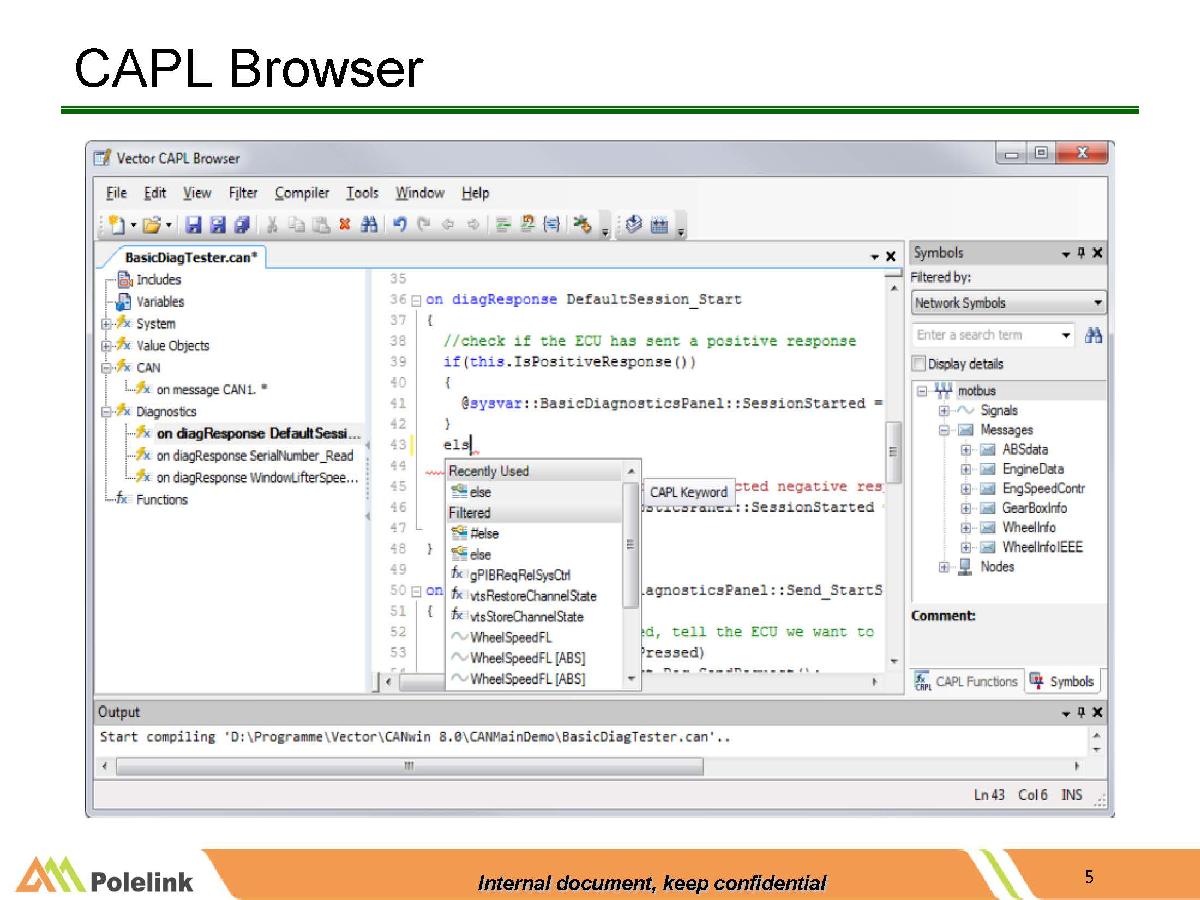Click the calendar-like icon in second toolbar

coord(659,225)
